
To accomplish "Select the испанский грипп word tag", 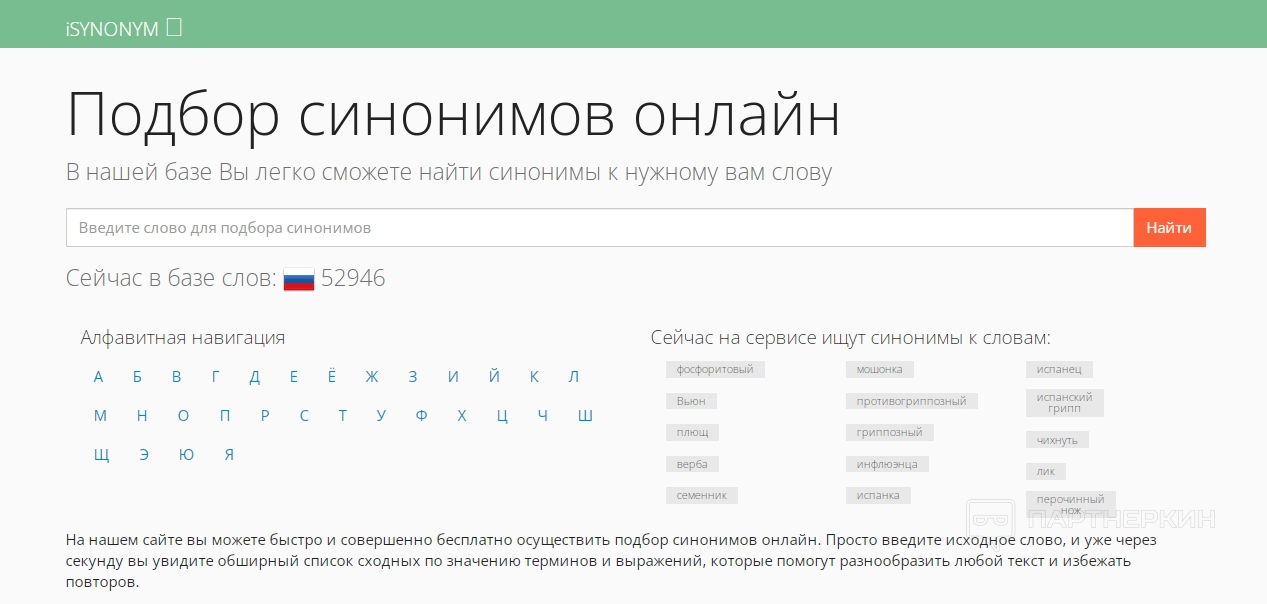I will pos(1064,403).
